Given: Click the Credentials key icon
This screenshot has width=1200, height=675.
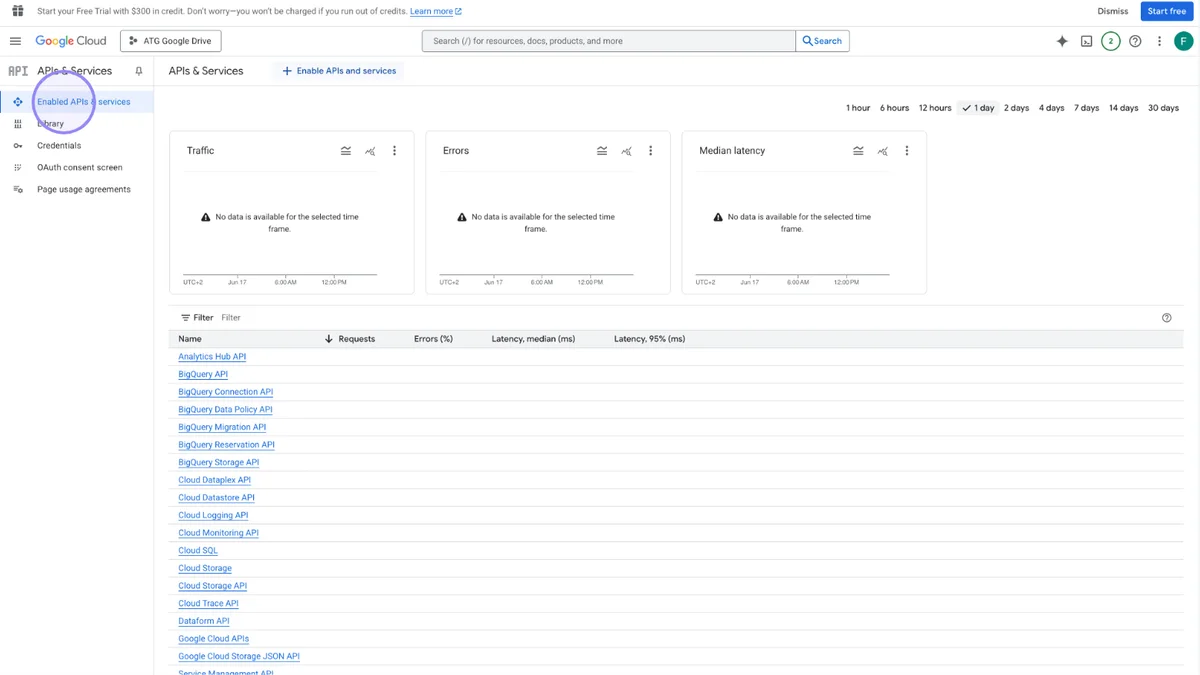Looking at the screenshot, I should (x=17, y=146).
